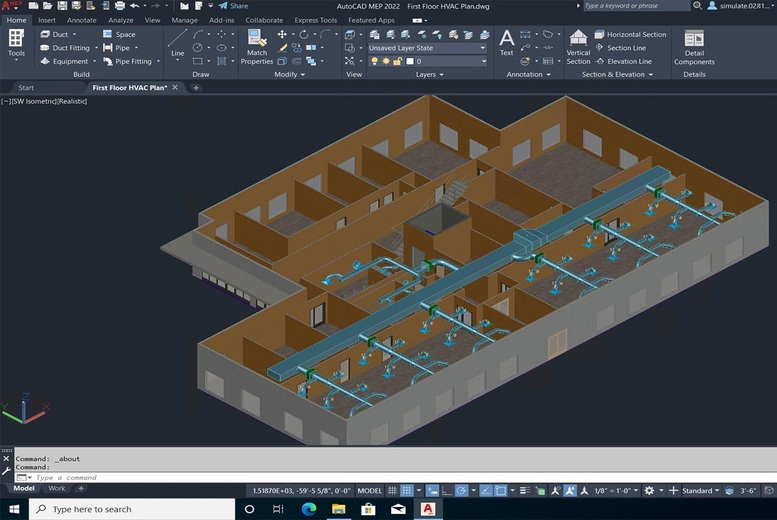This screenshot has height=520, width=777.
Task: Click the Windows search box
Action: point(132,509)
